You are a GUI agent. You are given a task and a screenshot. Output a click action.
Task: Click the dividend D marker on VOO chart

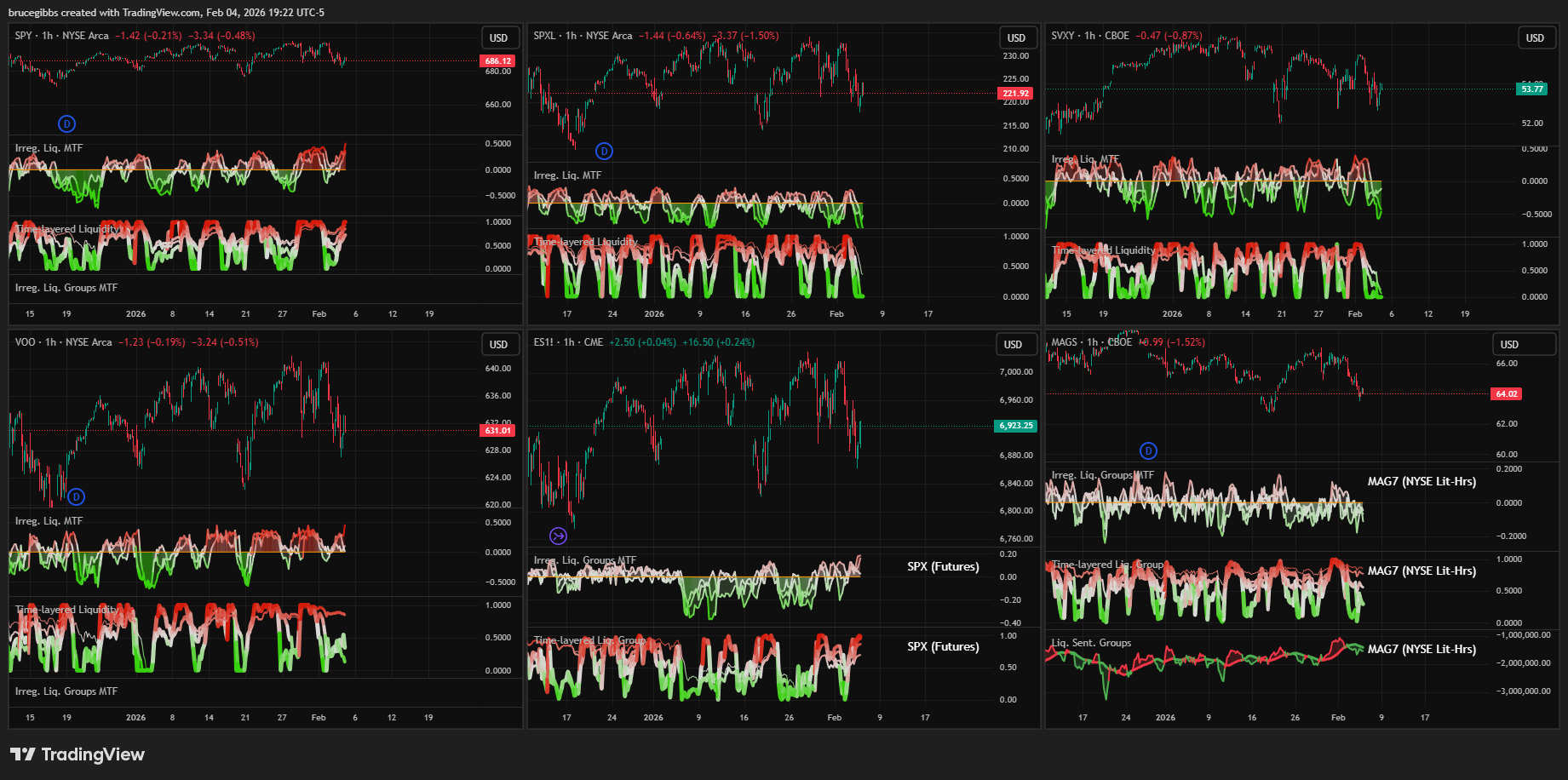(x=76, y=497)
